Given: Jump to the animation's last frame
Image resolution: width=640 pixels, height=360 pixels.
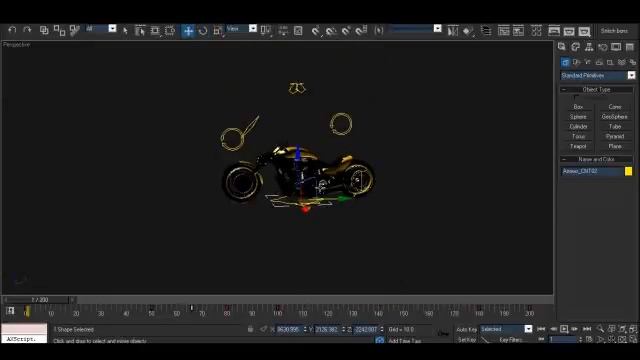Looking at the screenshot, I should click(x=587, y=329).
